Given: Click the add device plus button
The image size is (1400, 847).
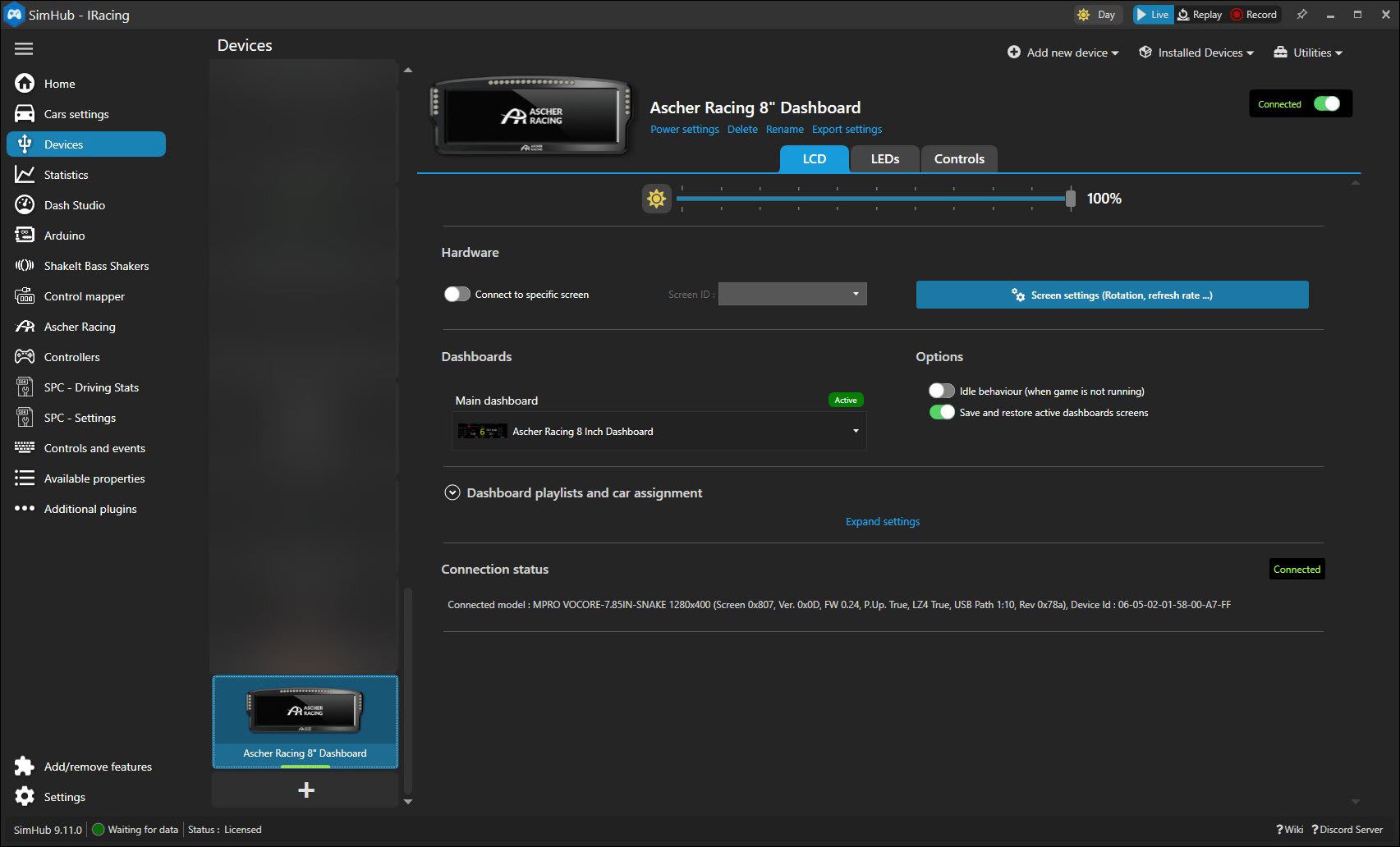Looking at the screenshot, I should coord(305,790).
